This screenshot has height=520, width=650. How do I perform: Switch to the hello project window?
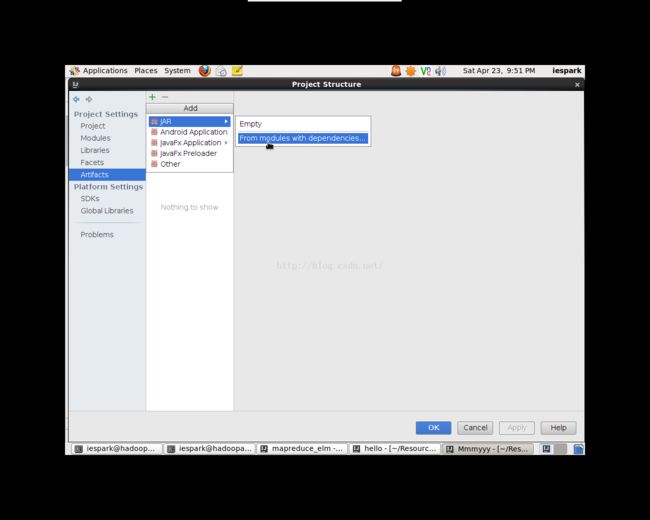click(394, 449)
